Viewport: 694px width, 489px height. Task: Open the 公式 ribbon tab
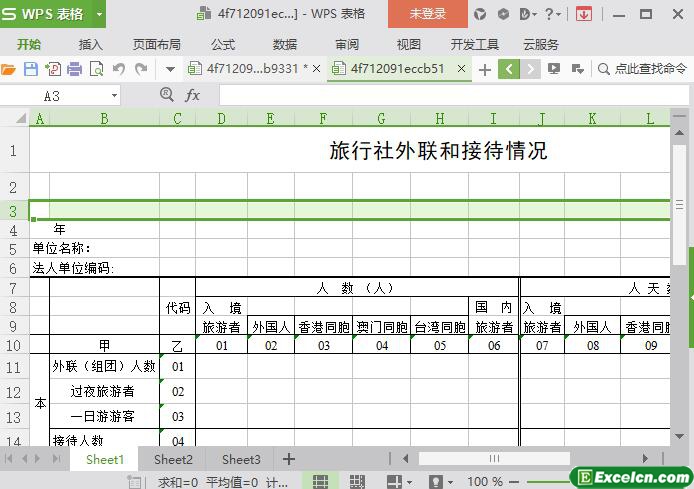(x=223, y=44)
